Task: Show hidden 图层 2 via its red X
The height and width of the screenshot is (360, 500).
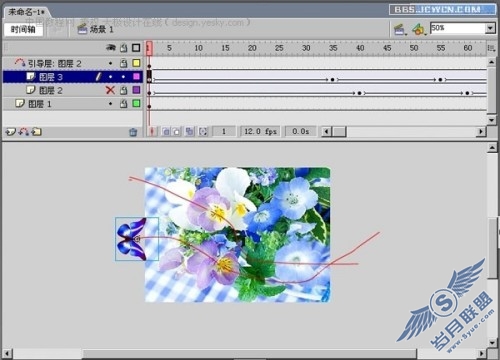Action: coord(110,90)
